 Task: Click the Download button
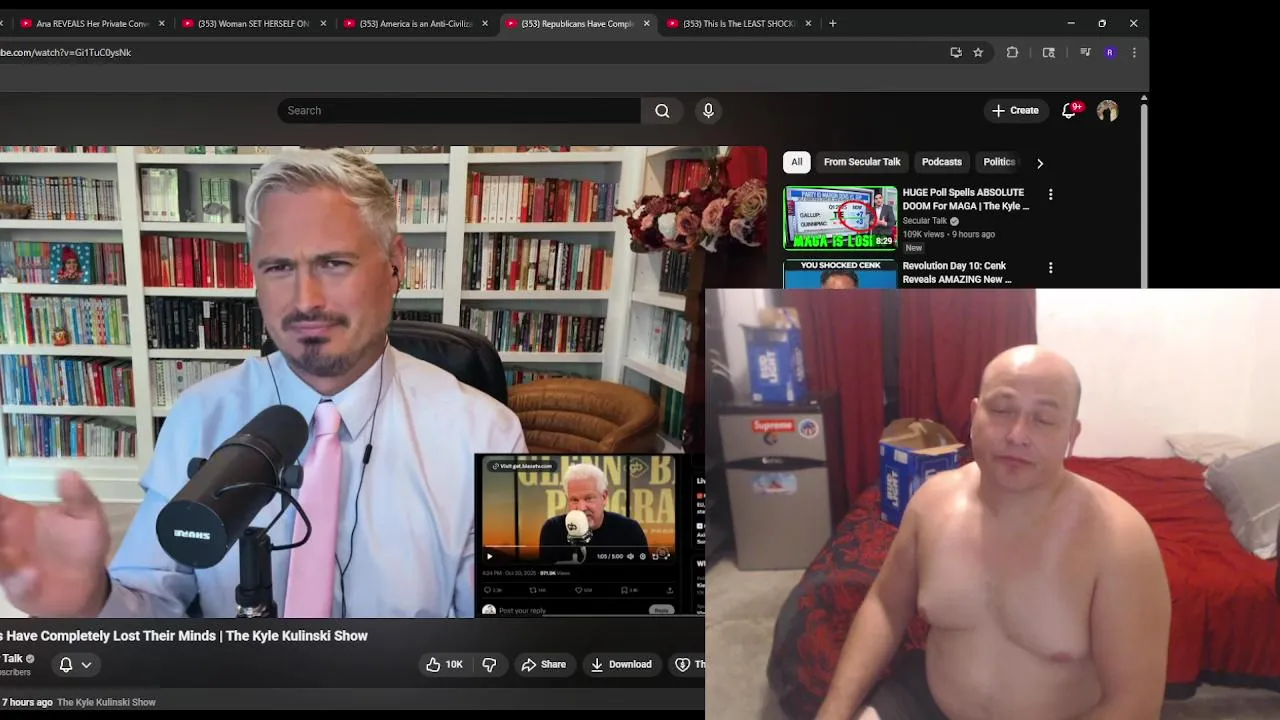(621, 664)
